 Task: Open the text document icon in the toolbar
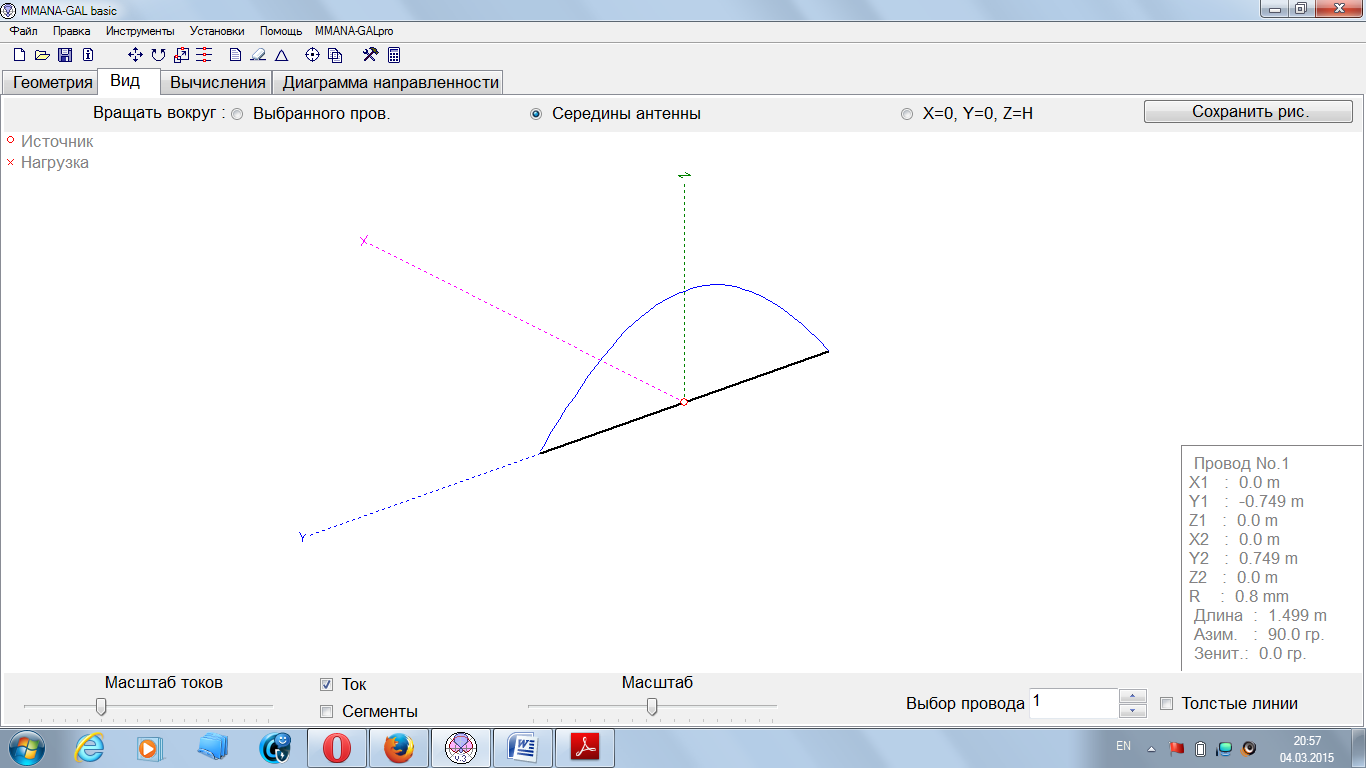[235, 55]
